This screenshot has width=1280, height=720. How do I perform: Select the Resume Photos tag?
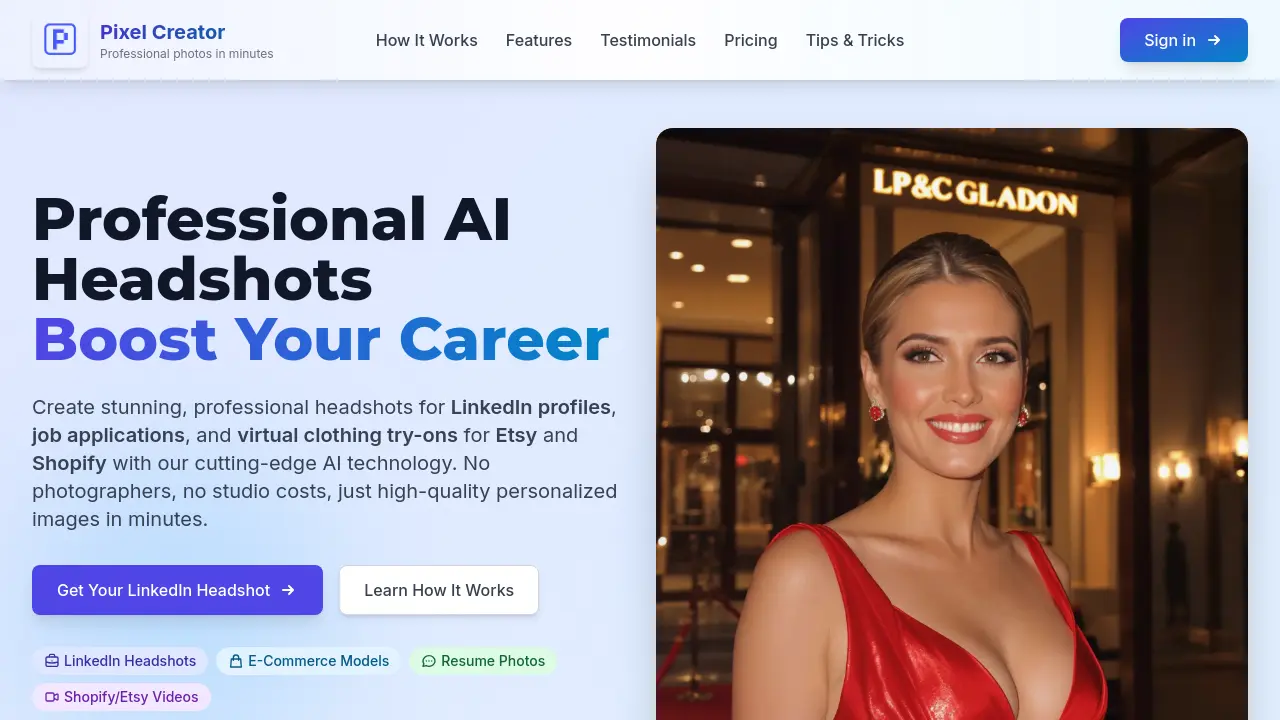483,661
